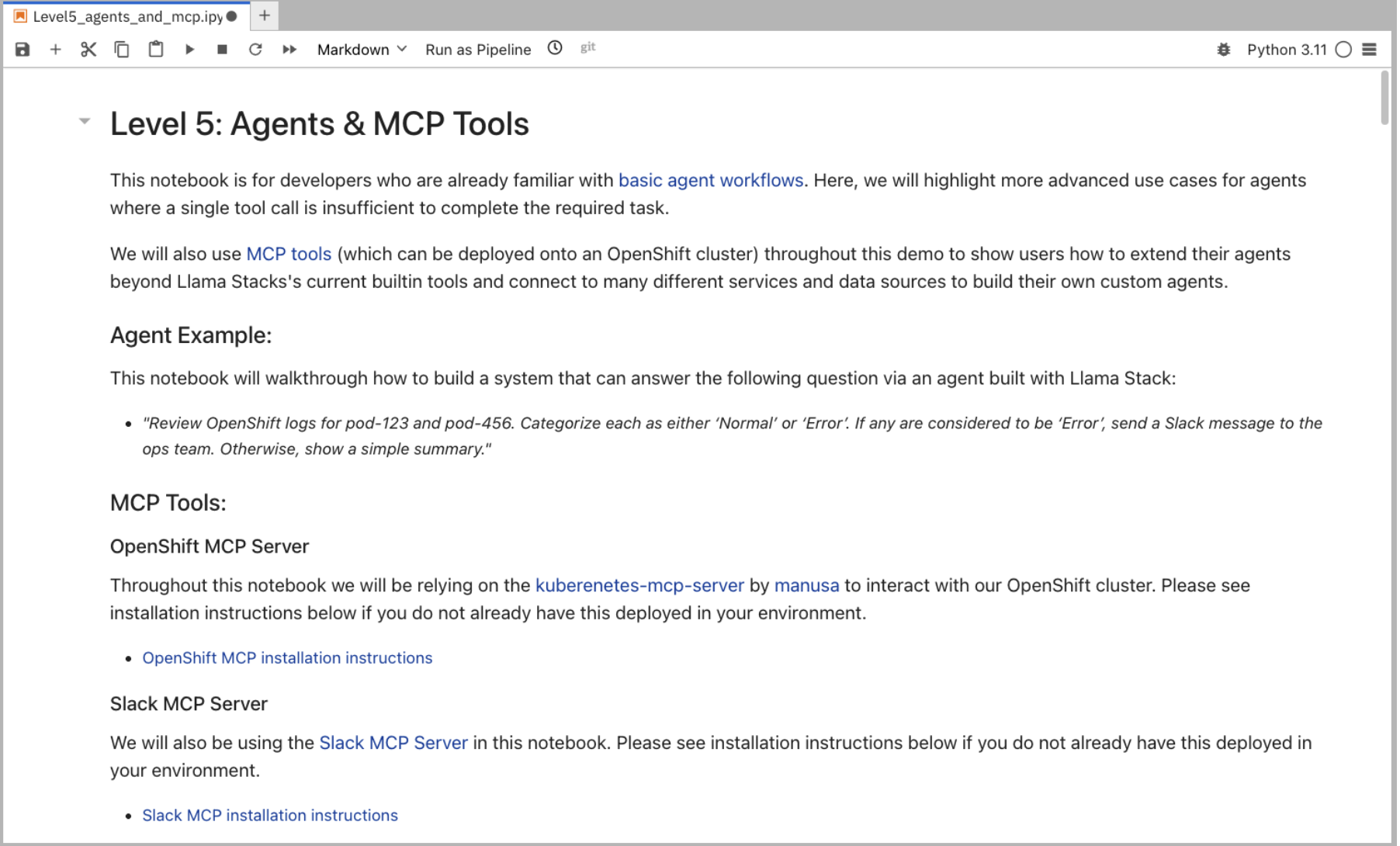Open the hamburger menu icon at right

pos(1370,50)
